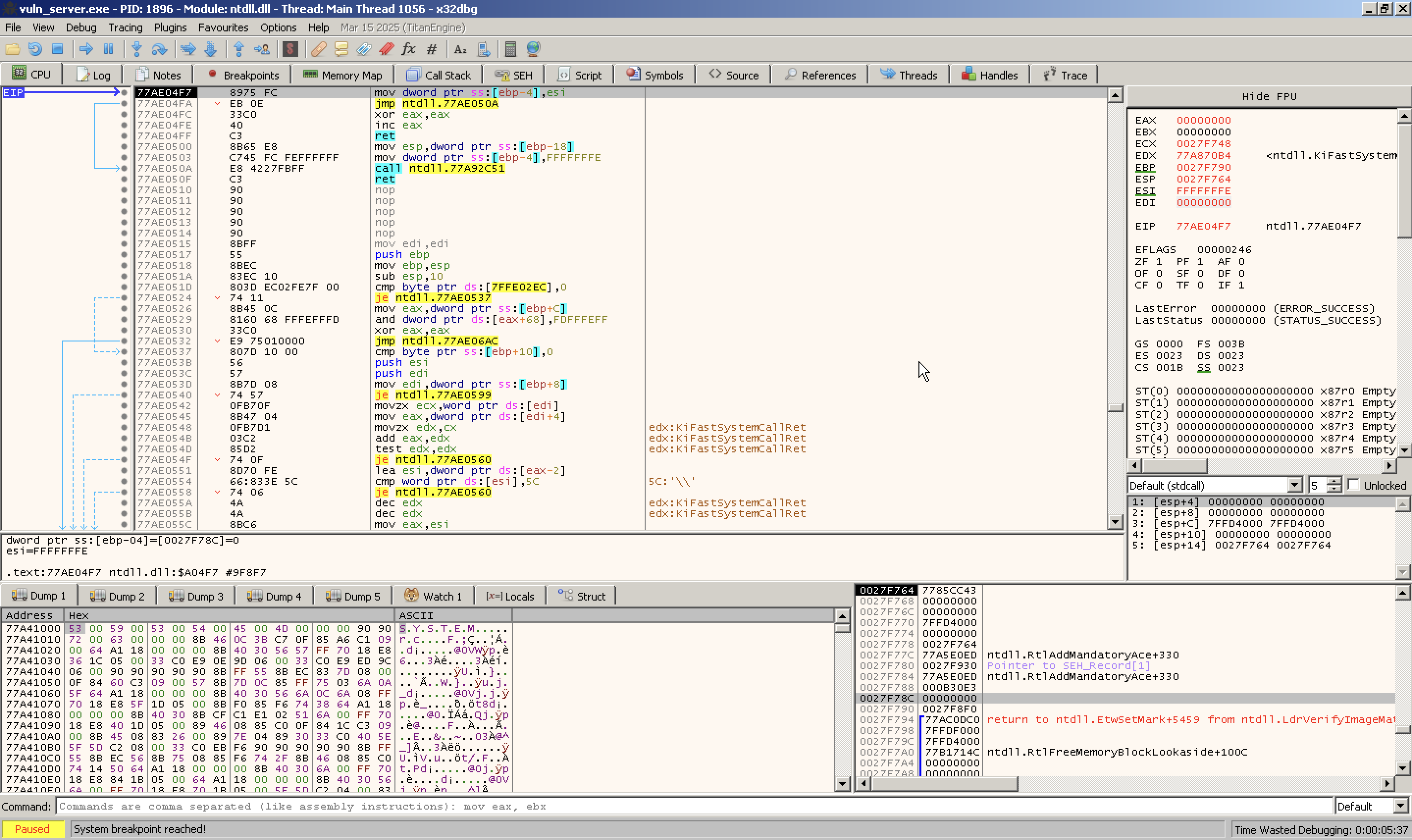
Task: Pause execution with the pause icon
Action: click(108, 49)
